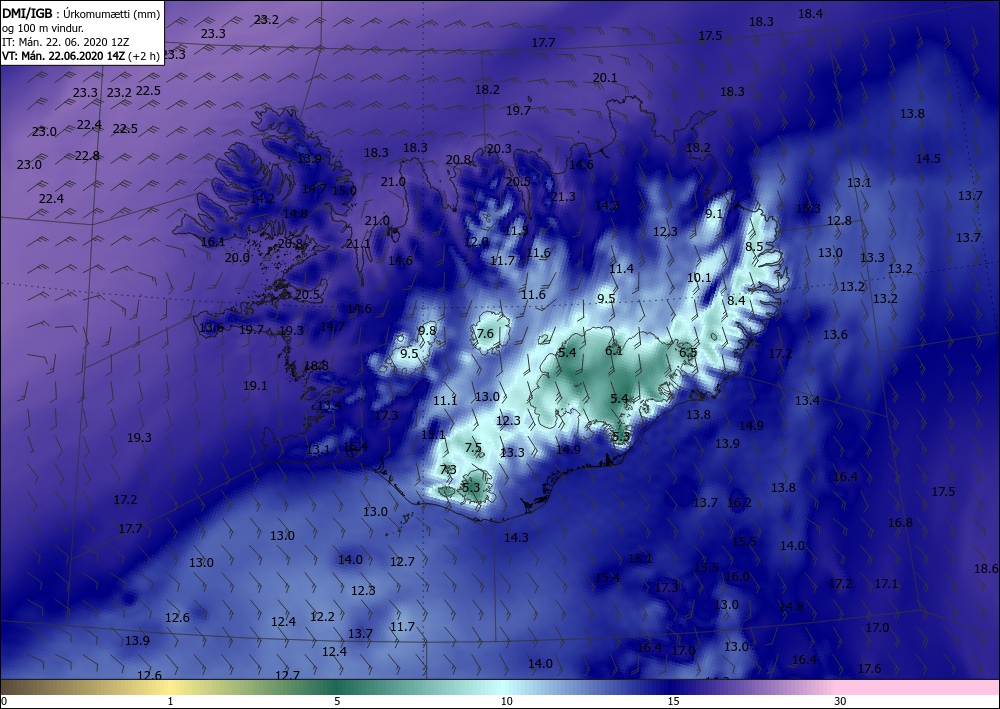The image size is (1000, 709).
Task: Click the color scale label '30'
Action: (x=840, y=701)
